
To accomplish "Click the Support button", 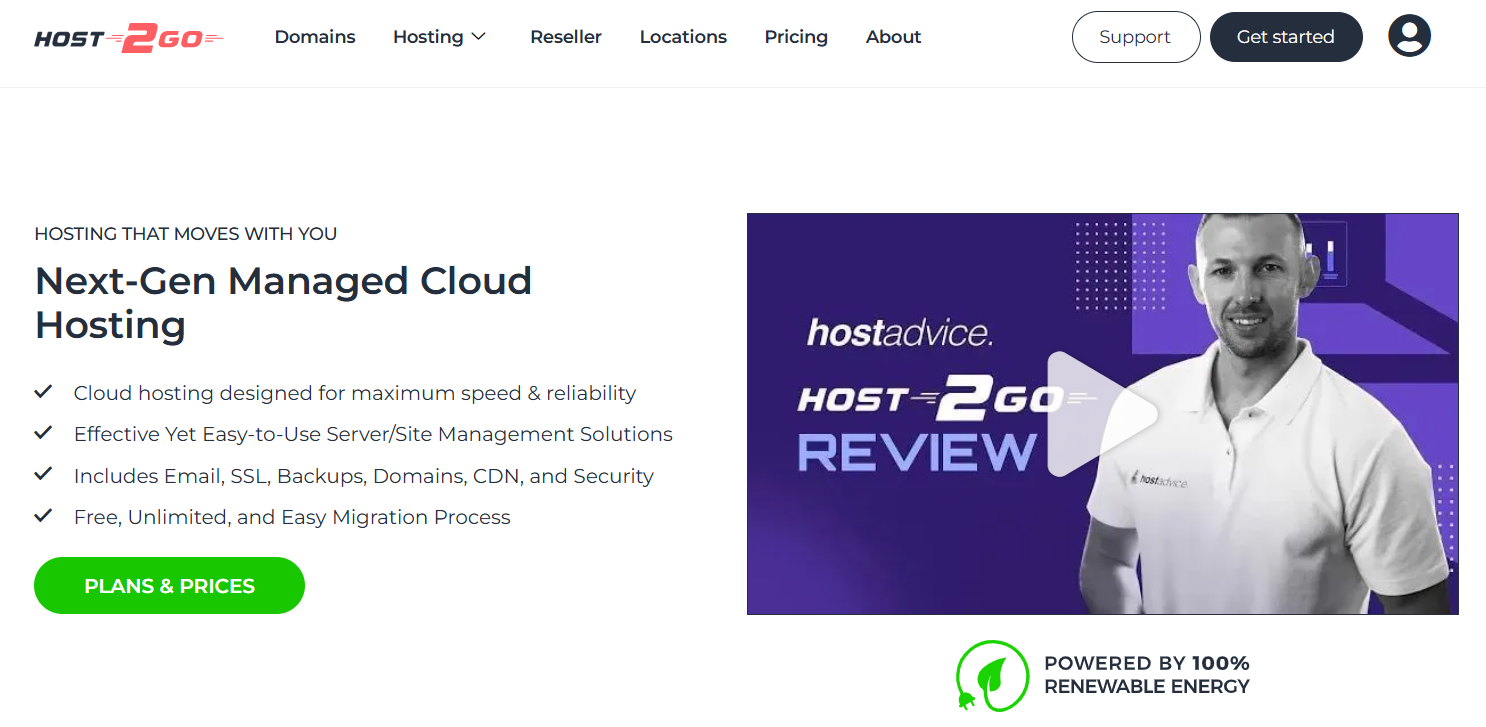I will (x=1136, y=37).
